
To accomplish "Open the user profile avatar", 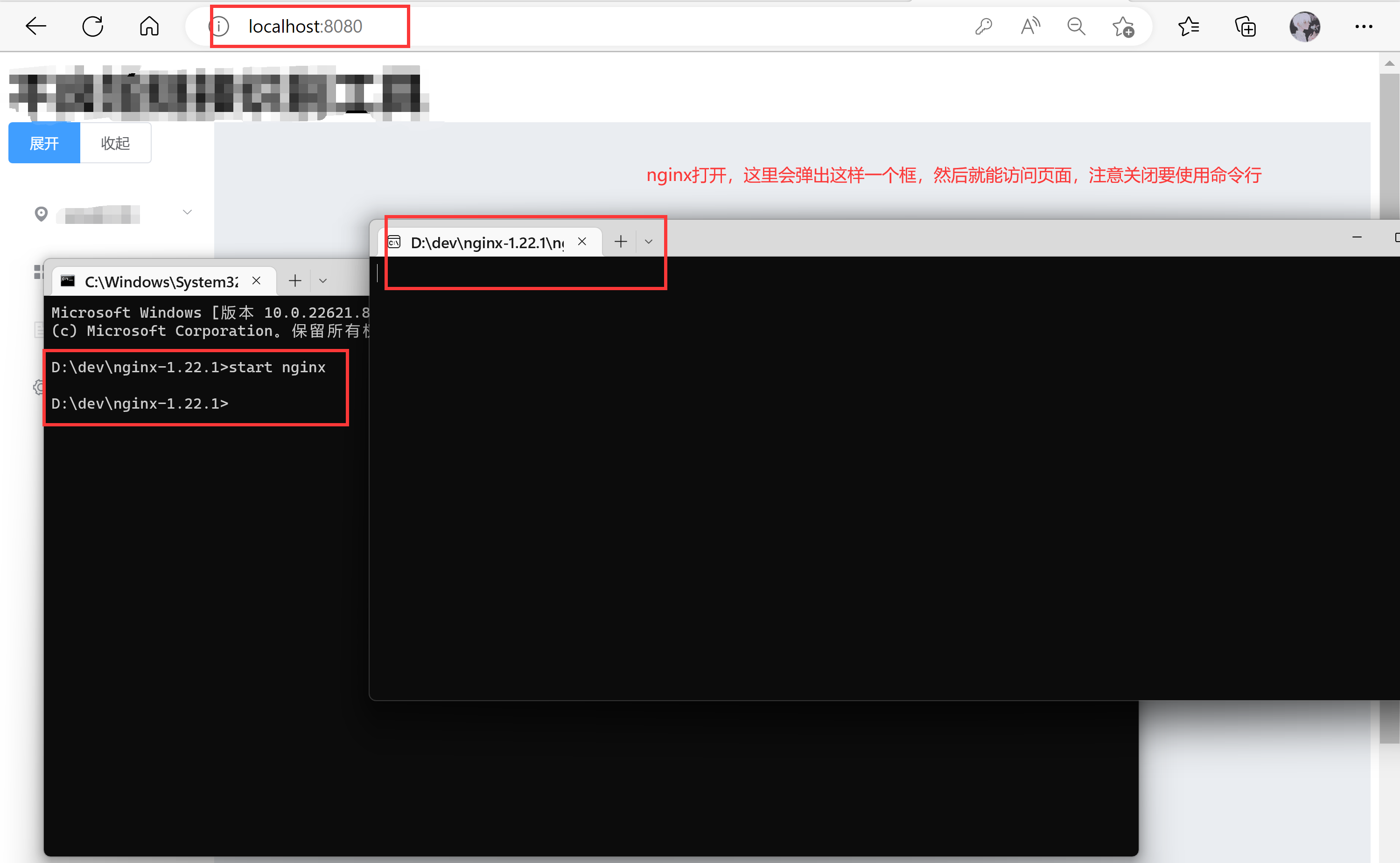I will (x=1305, y=26).
